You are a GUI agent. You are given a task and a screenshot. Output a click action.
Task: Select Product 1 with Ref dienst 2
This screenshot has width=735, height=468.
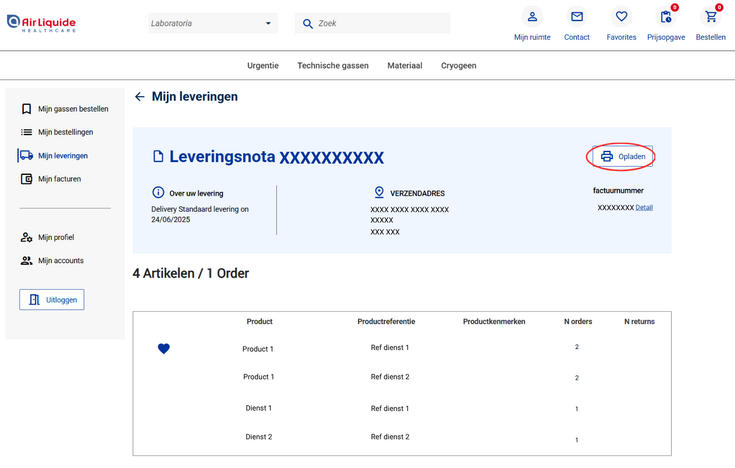[258, 377]
